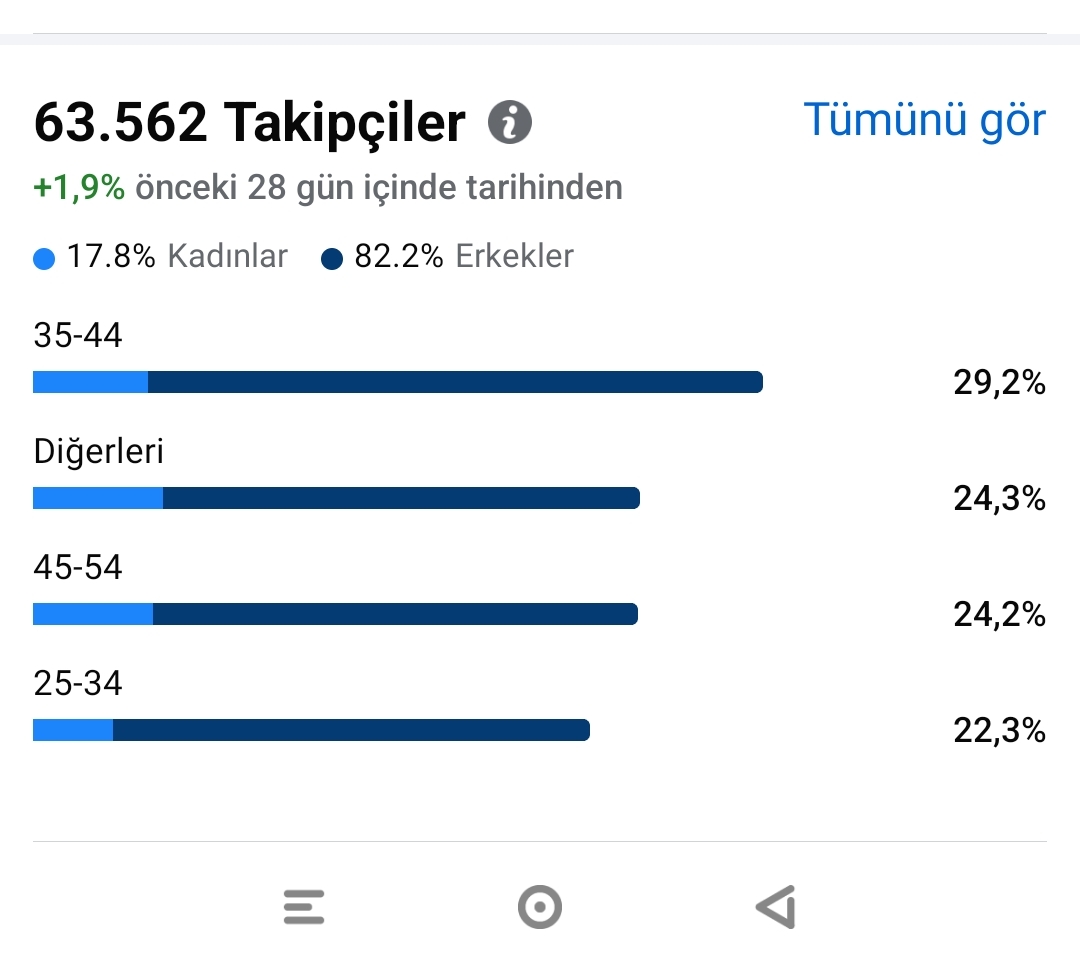1080x972 pixels.
Task: Click the light blue Kadınlar legend dot
Action: [x=44, y=259]
